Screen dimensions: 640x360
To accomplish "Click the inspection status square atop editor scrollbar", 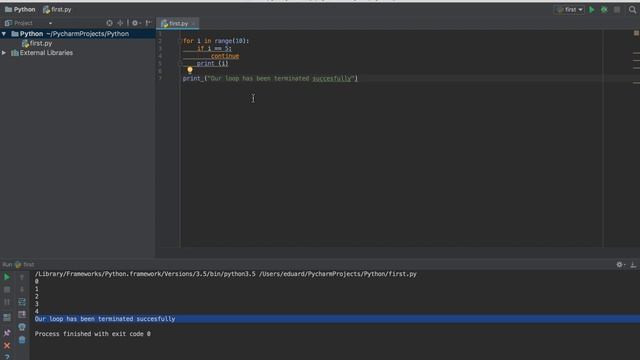I will pyautogui.click(x=636, y=33).
